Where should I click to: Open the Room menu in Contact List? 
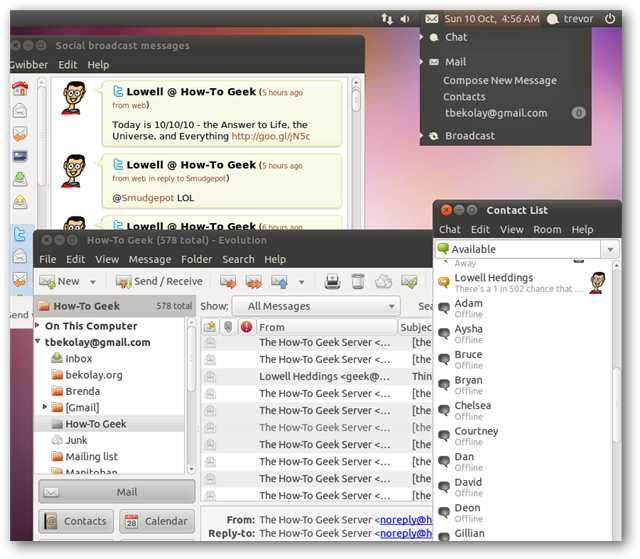(x=547, y=230)
